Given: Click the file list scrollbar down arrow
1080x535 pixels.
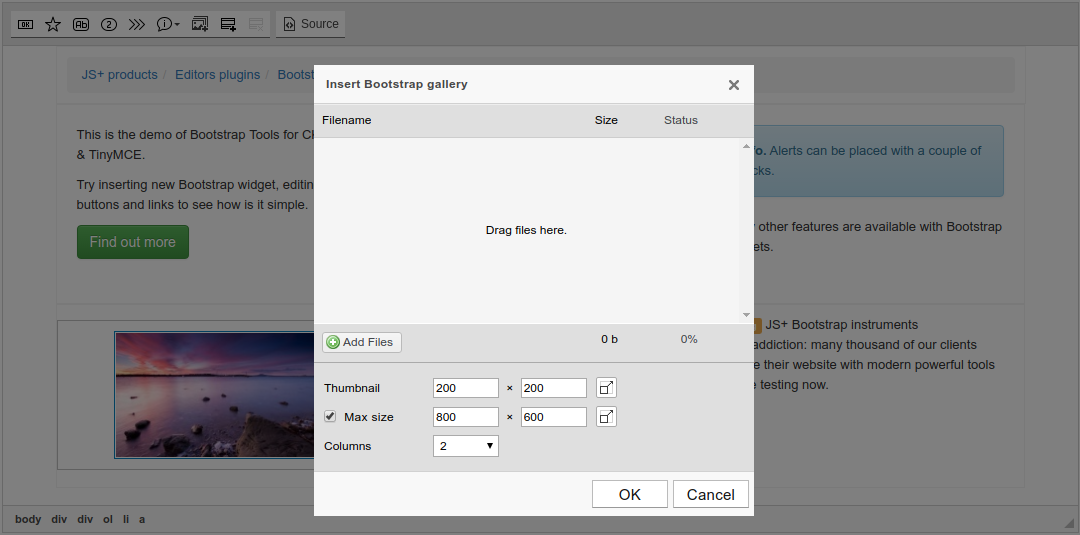Looking at the screenshot, I should click(x=746, y=315).
